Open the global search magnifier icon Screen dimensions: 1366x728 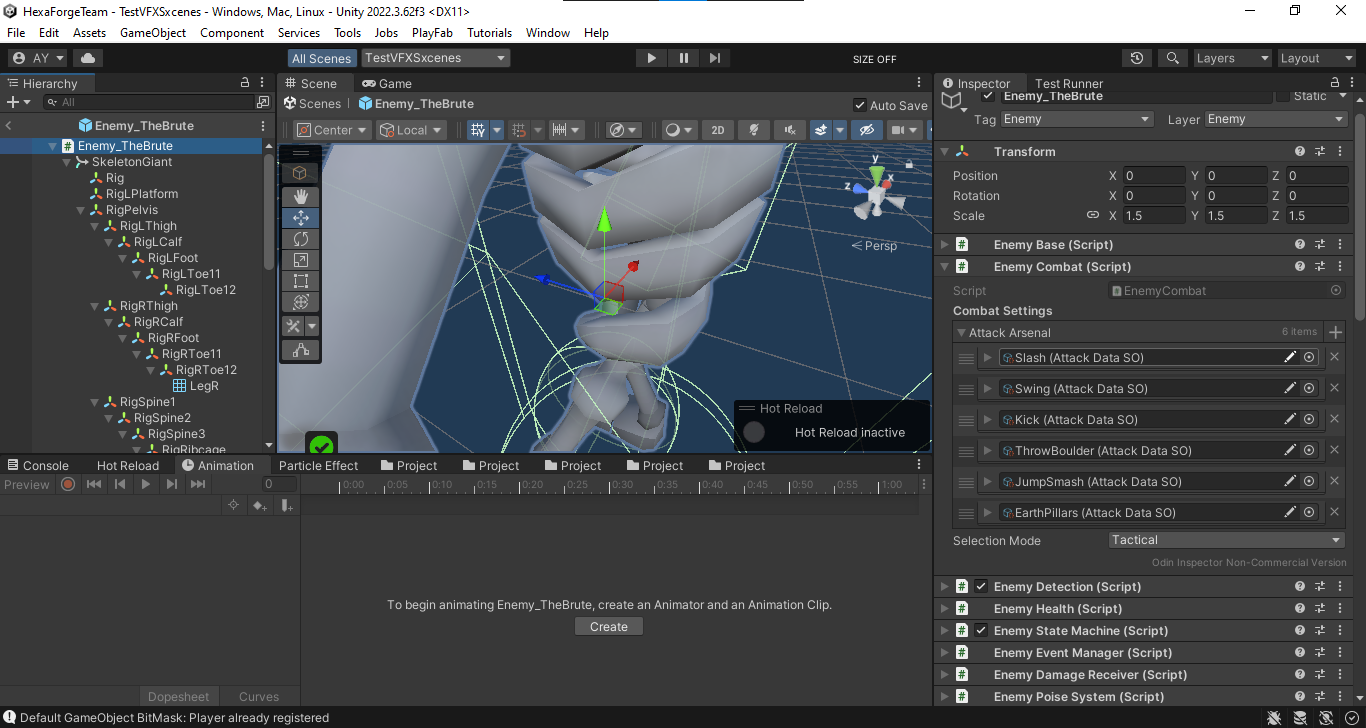point(1172,58)
